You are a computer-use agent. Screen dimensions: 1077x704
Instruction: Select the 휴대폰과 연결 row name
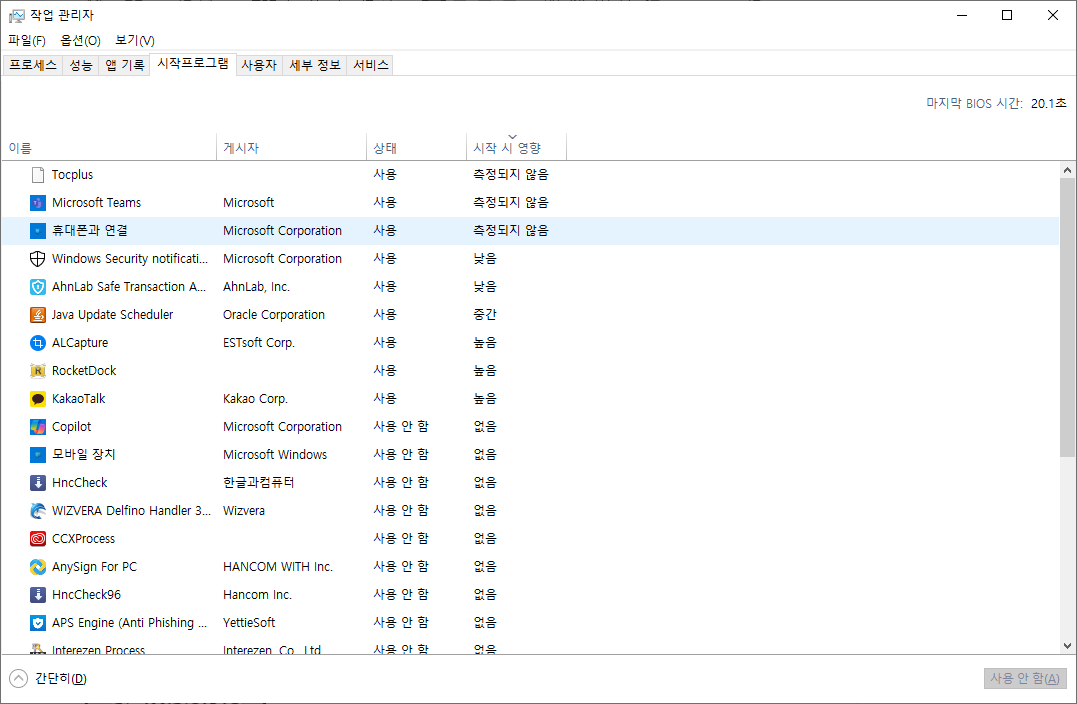click(x=90, y=231)
